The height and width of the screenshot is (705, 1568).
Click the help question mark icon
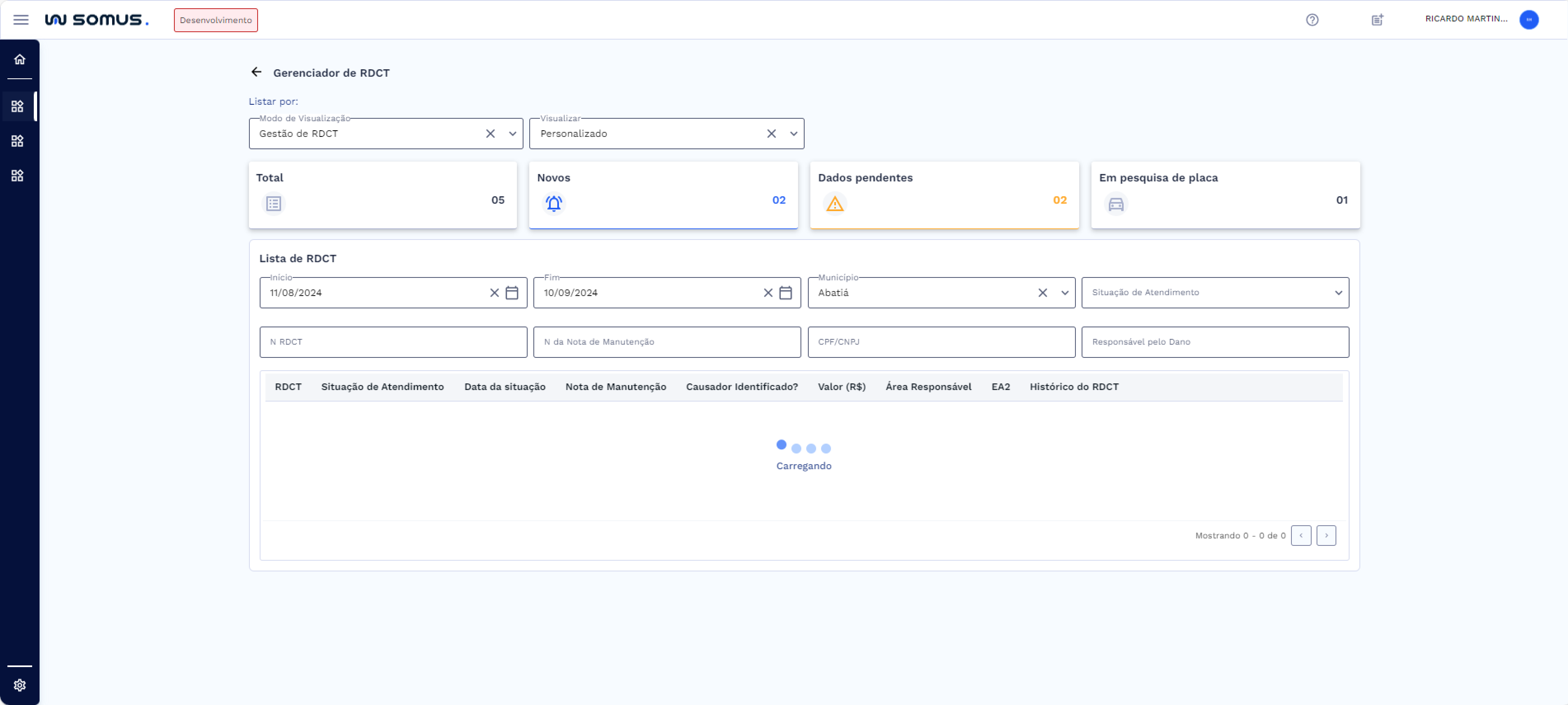click(x=1312, y=19)
